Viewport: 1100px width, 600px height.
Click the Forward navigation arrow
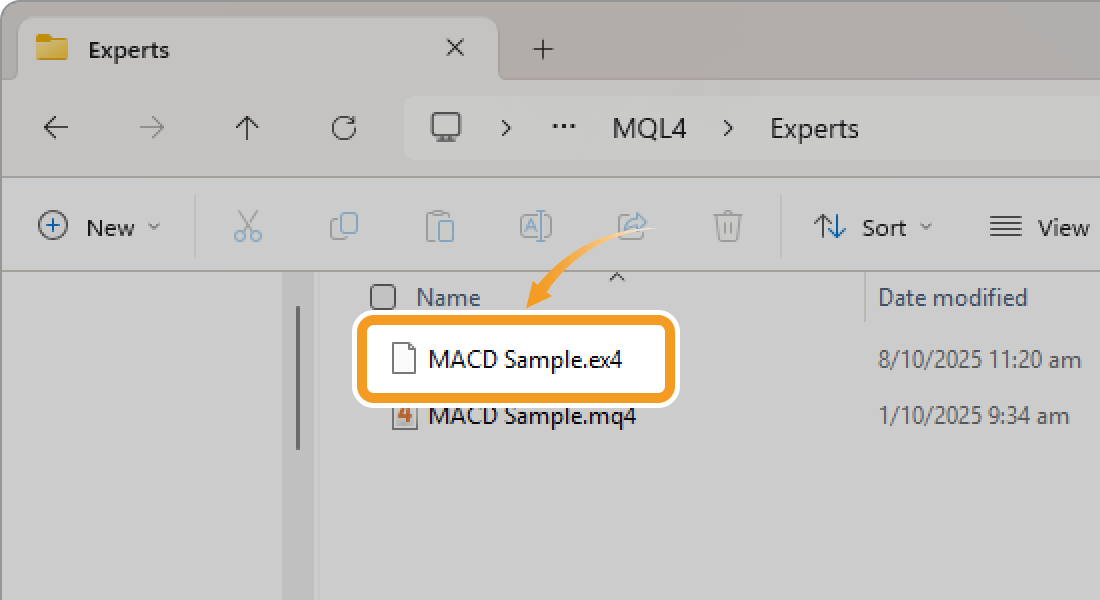[x=151, y=128]
